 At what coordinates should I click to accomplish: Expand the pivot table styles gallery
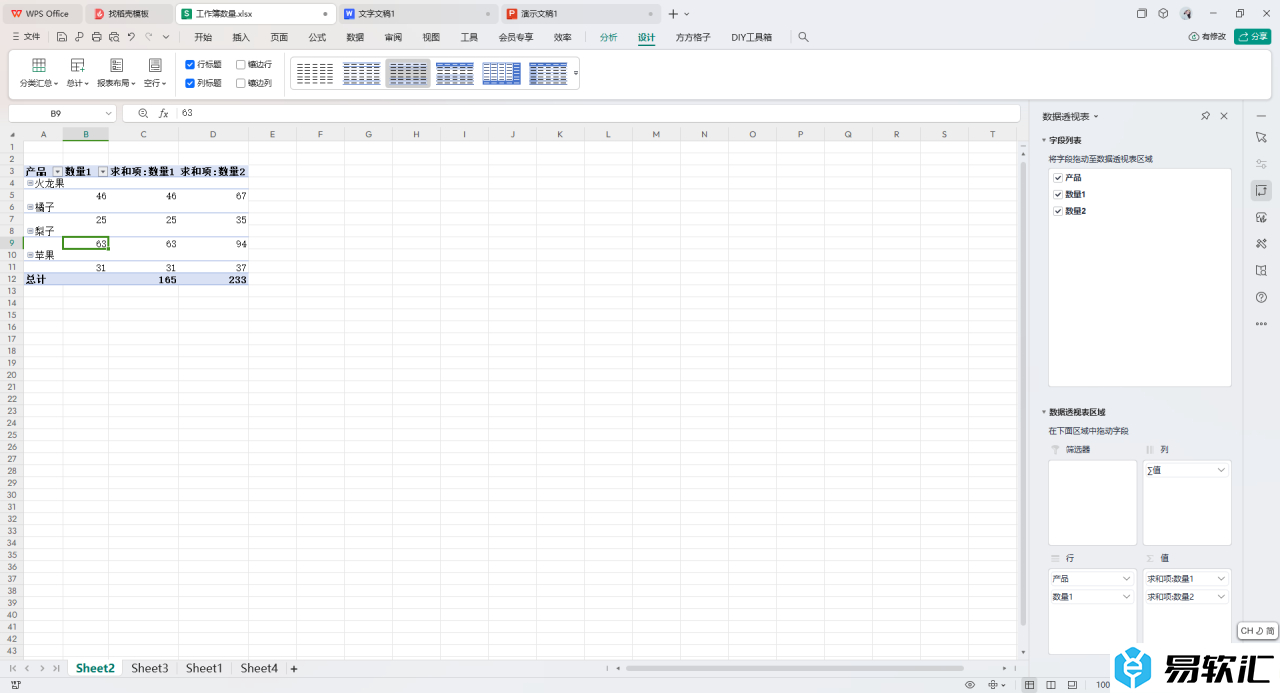click(x=576, y=73)
